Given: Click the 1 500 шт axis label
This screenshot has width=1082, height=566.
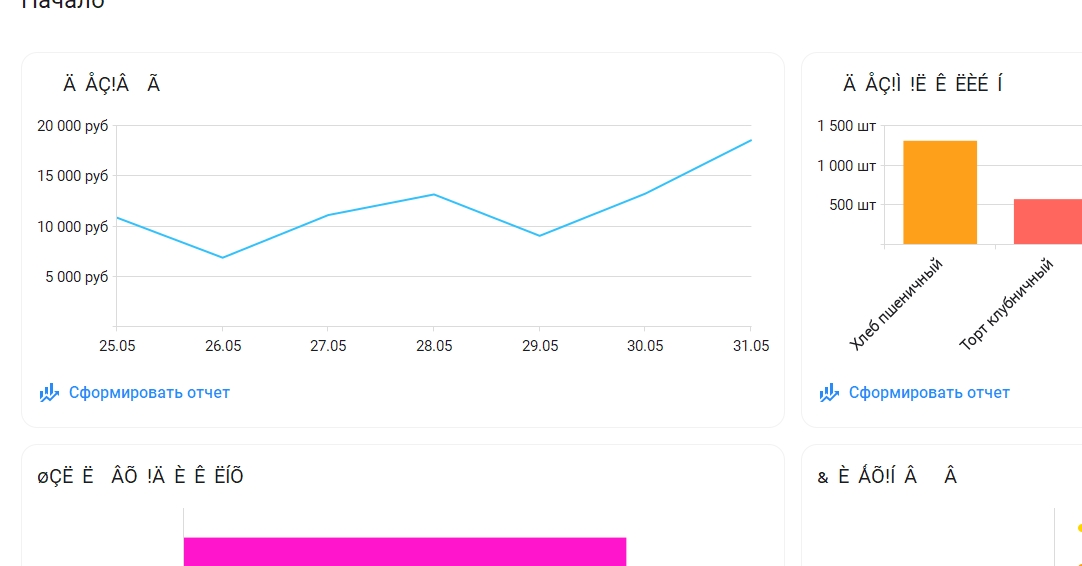Looking at the screenshot, I should pos(846,126).
